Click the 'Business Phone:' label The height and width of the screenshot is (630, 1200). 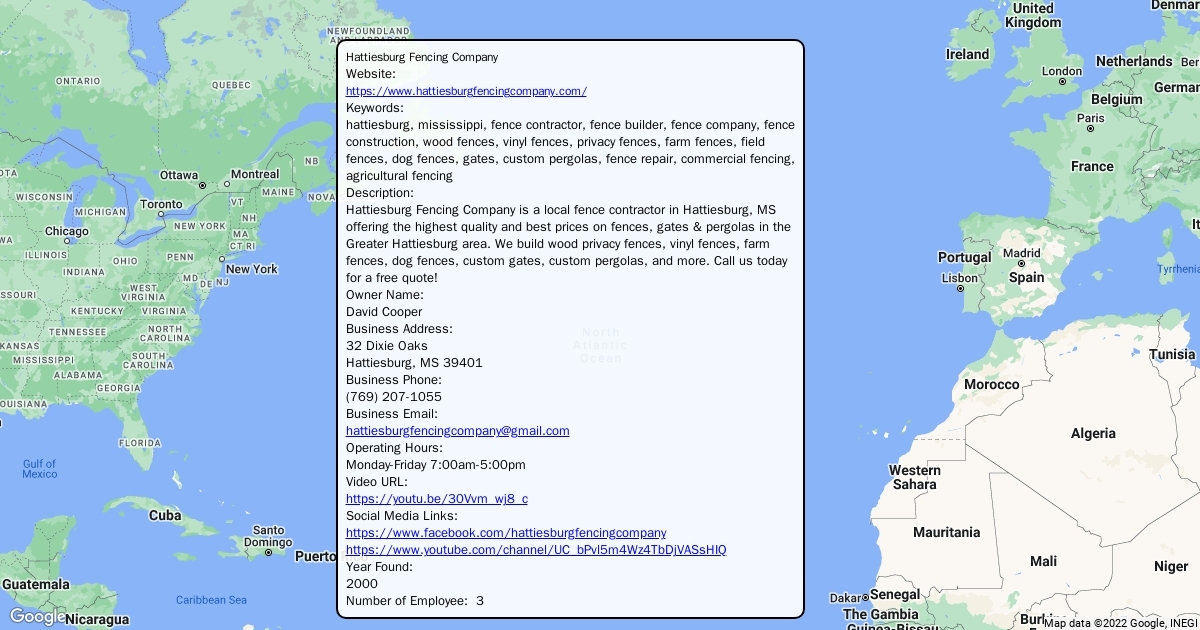pyautogui.click(x=394, y=380)
